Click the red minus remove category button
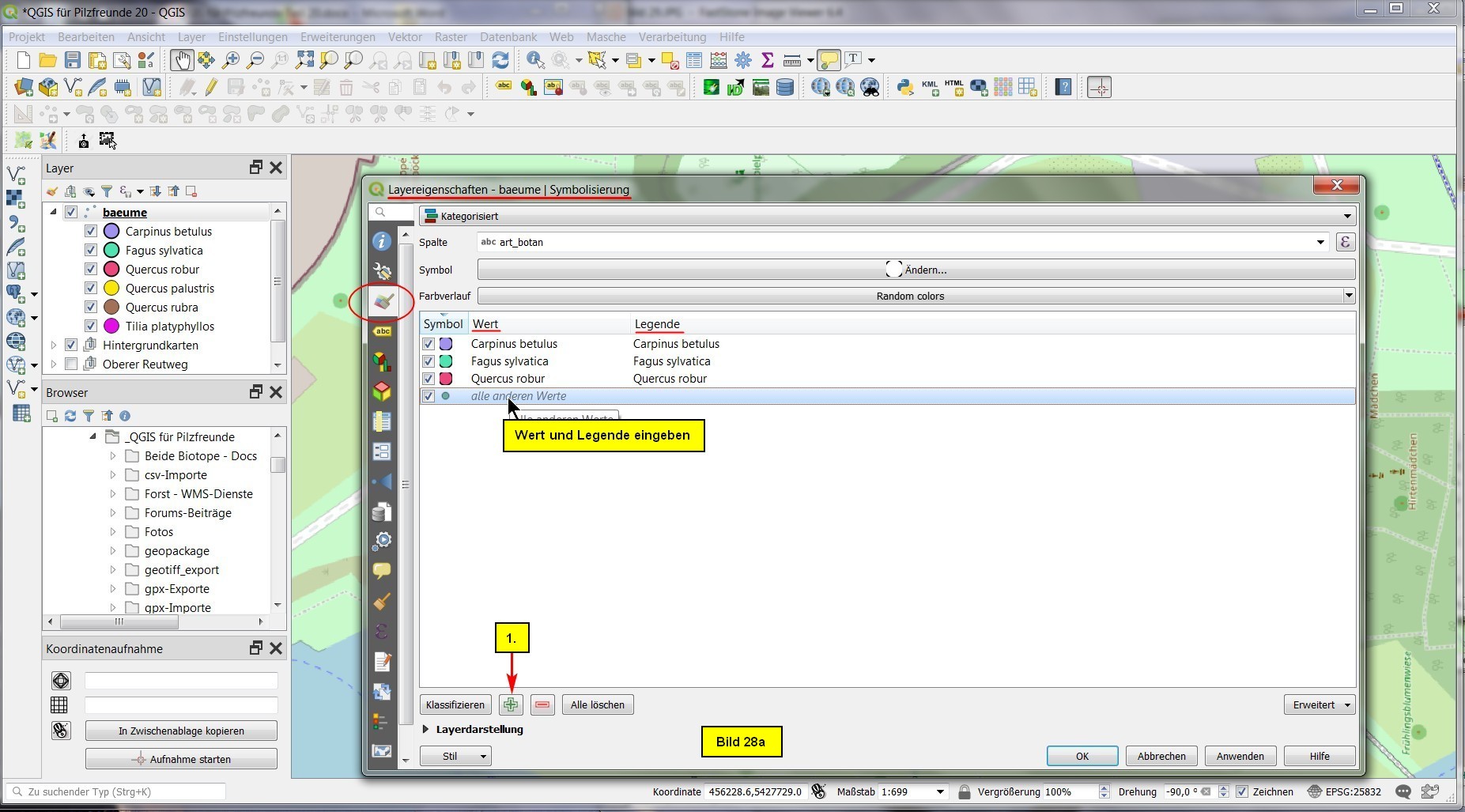The height and width of the screenshot is (812, 1465). click(x=542, y=704)
